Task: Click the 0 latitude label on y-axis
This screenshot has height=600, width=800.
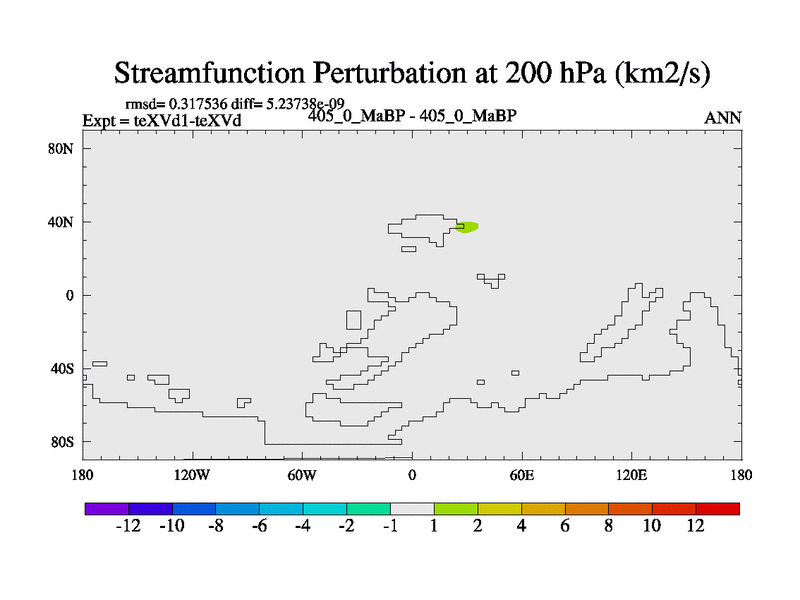Action: 71,295
